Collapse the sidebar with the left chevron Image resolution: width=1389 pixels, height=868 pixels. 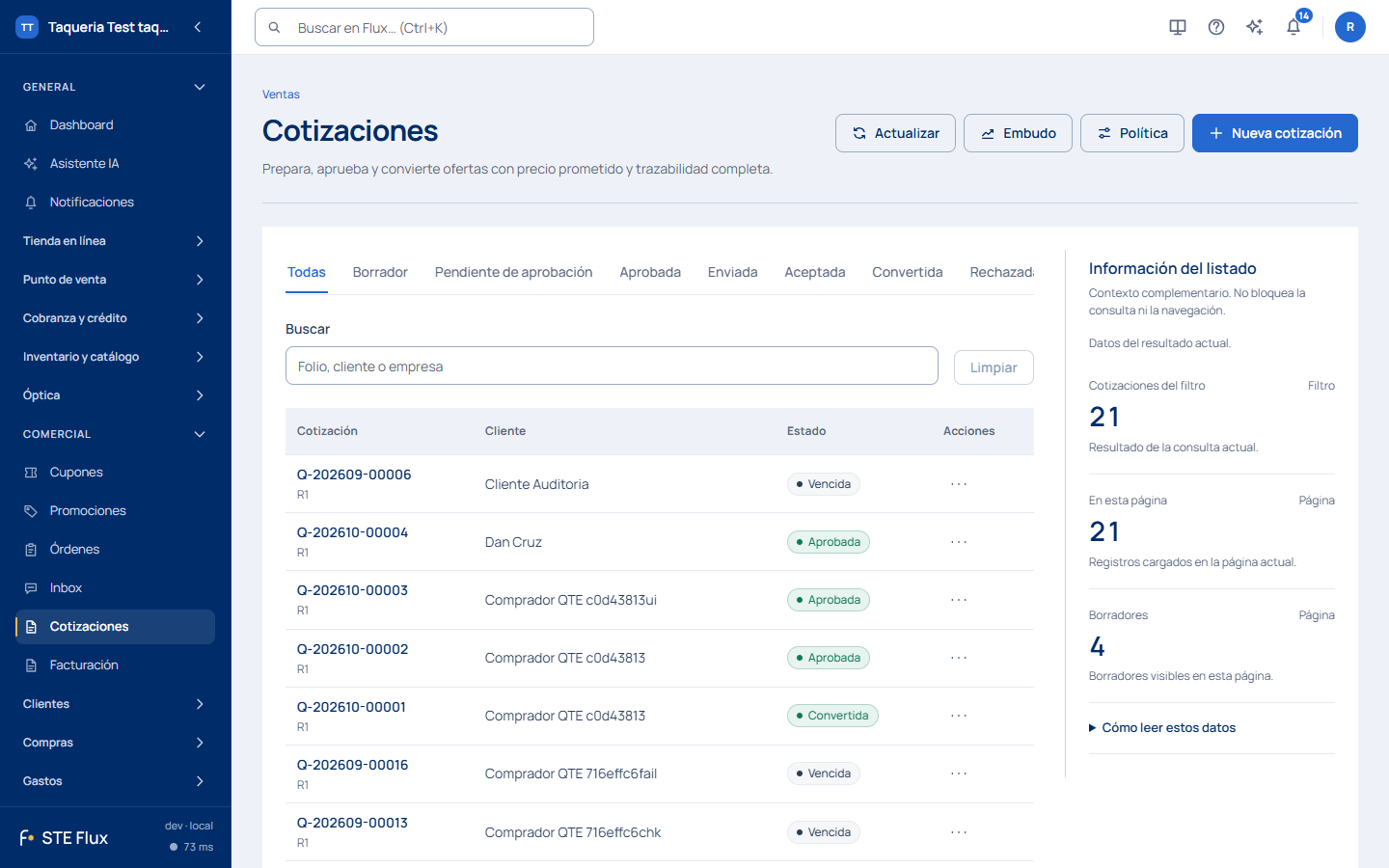pos(198,27)
